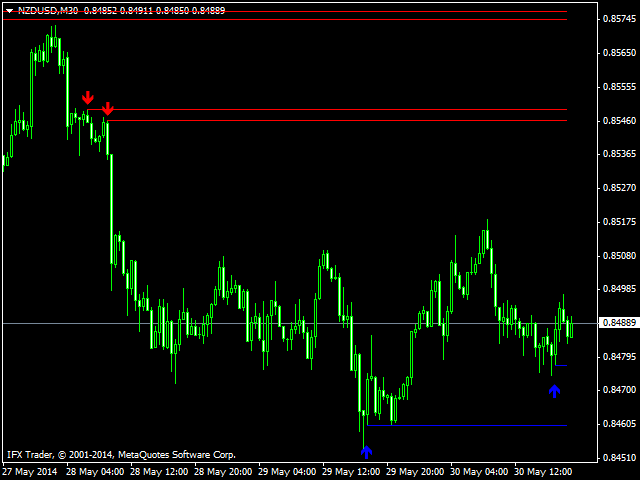Click the 0.85460 price axis label
Image resolution: width=640 pixels, height=480 pixels.
[619, 120]
